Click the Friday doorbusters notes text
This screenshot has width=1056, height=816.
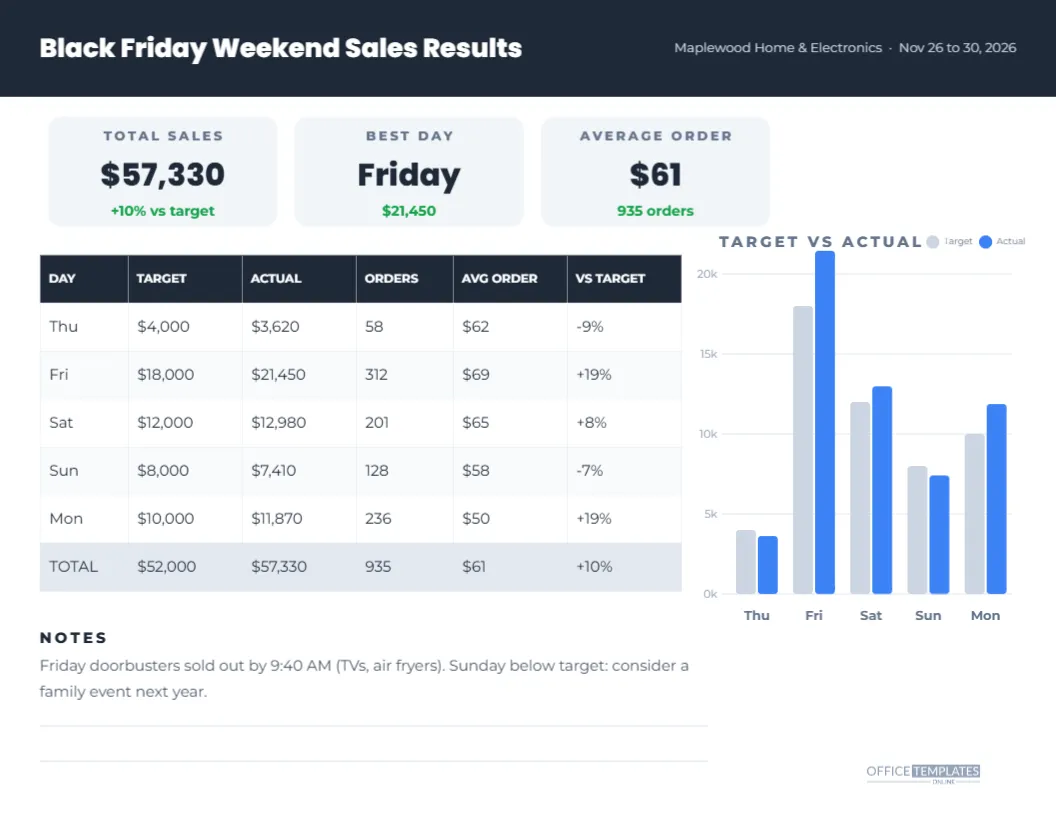tap(364, 679)
